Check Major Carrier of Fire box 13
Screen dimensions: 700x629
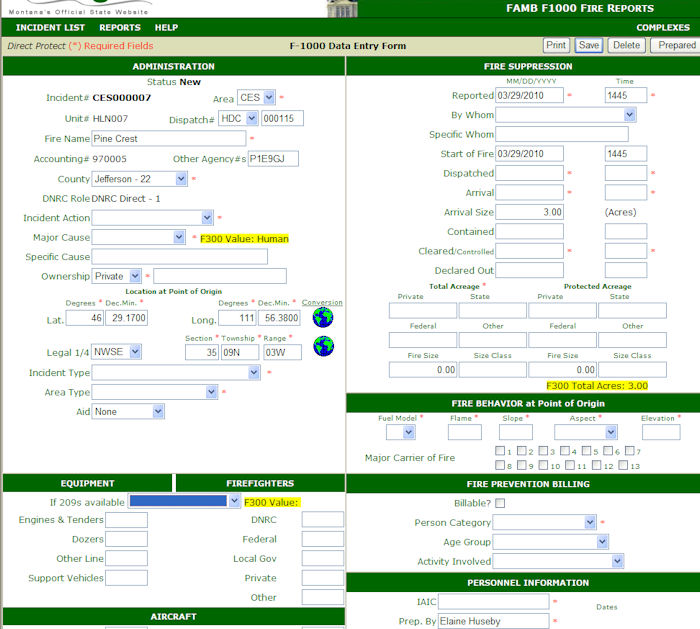click(624, 465)
